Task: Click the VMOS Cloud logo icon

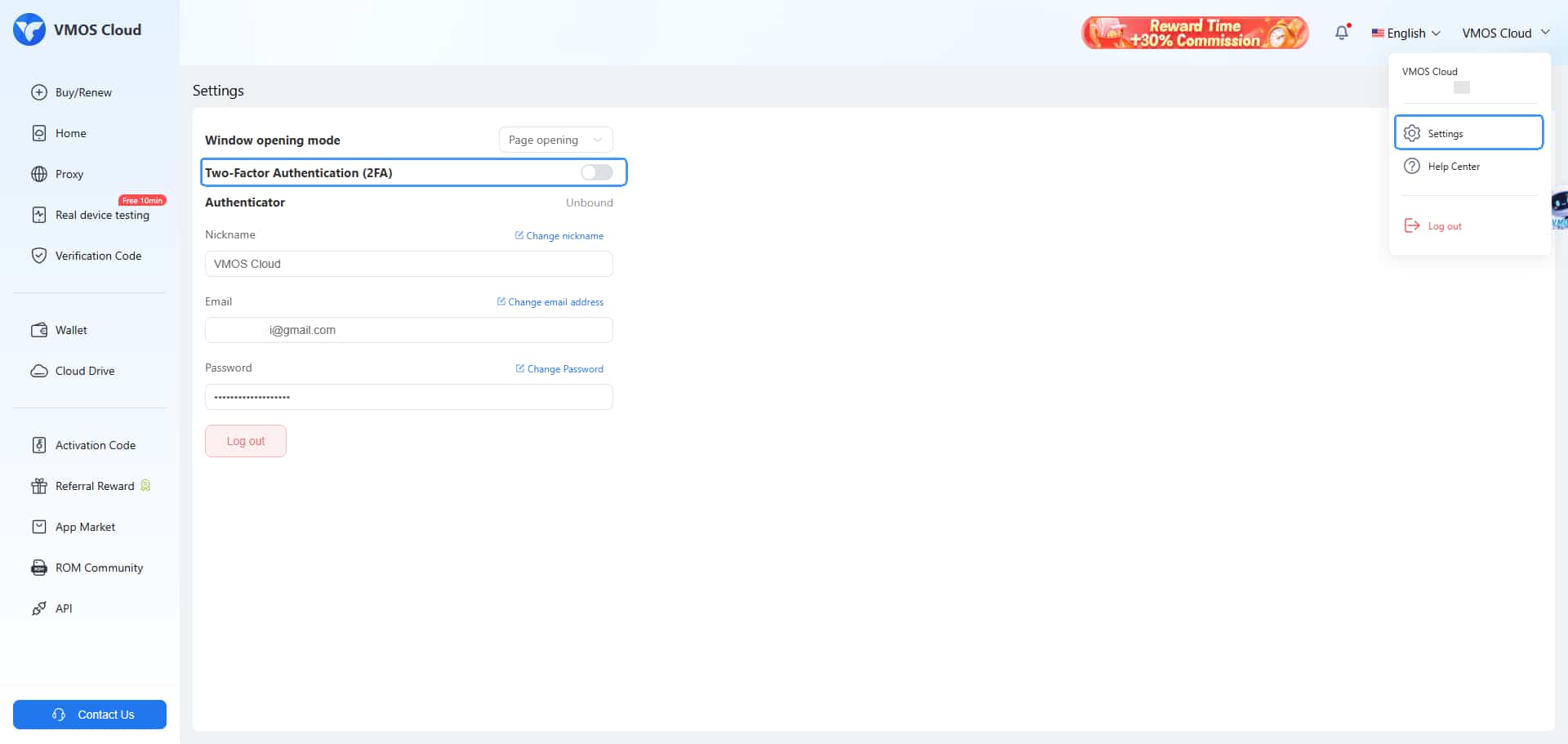Action: point(29,29)
